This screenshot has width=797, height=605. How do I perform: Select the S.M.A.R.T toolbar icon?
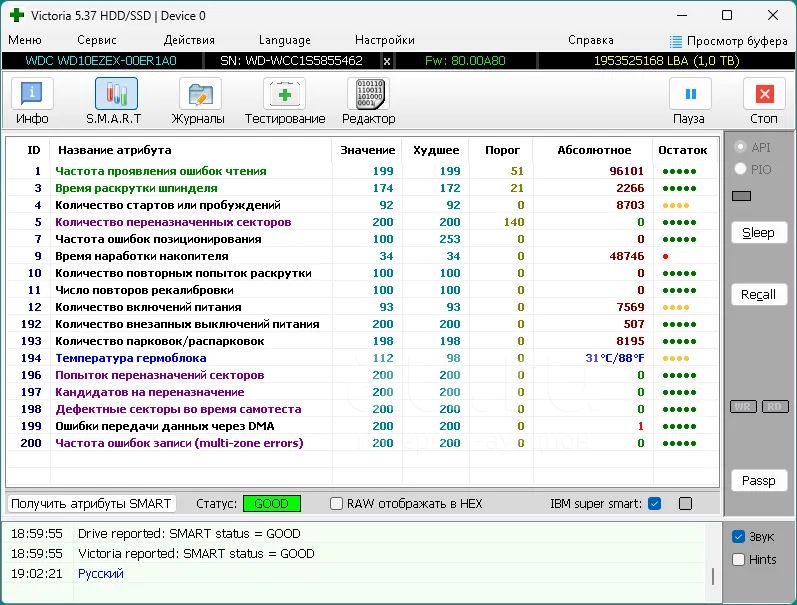[x=116, y=94]
